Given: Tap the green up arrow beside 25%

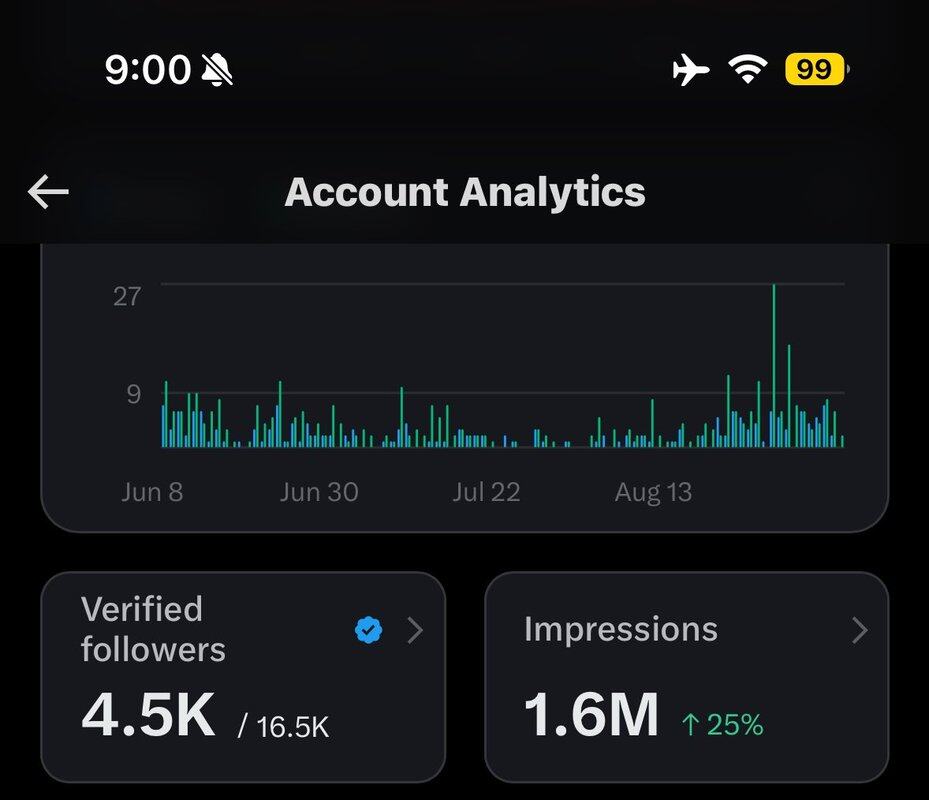Looking at the screenshot, I should click(690, 724).
